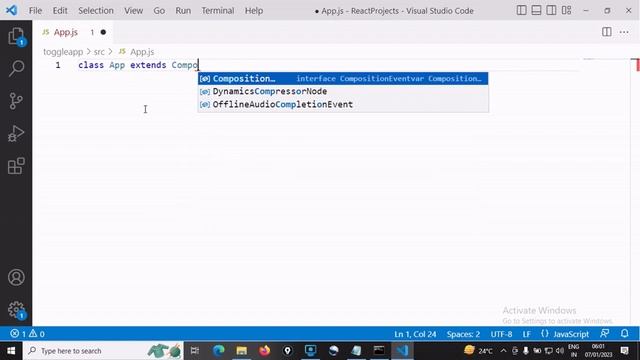
Task: Open the Extensions view
Action: (x=16, y=166)
